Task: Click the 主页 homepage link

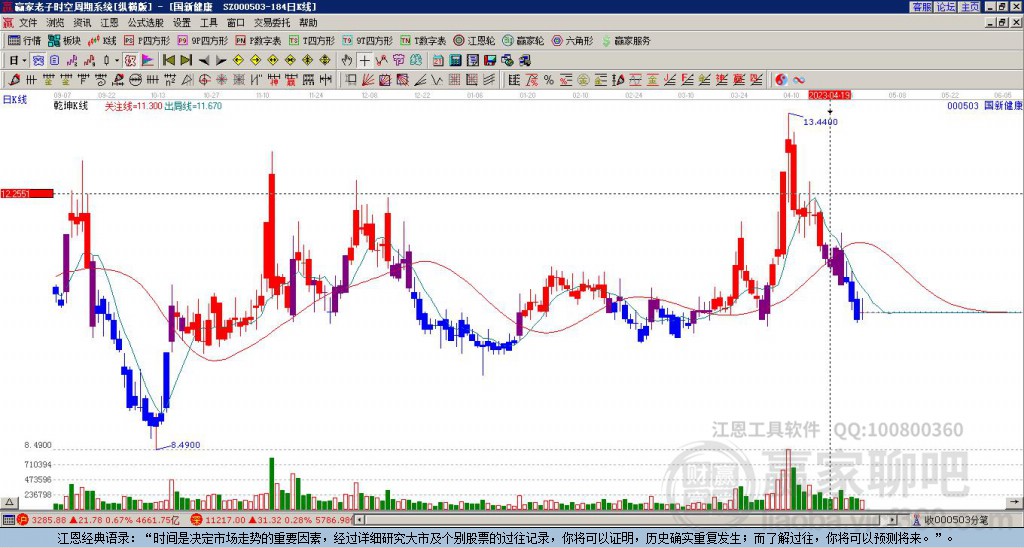Action: point(969,7)
